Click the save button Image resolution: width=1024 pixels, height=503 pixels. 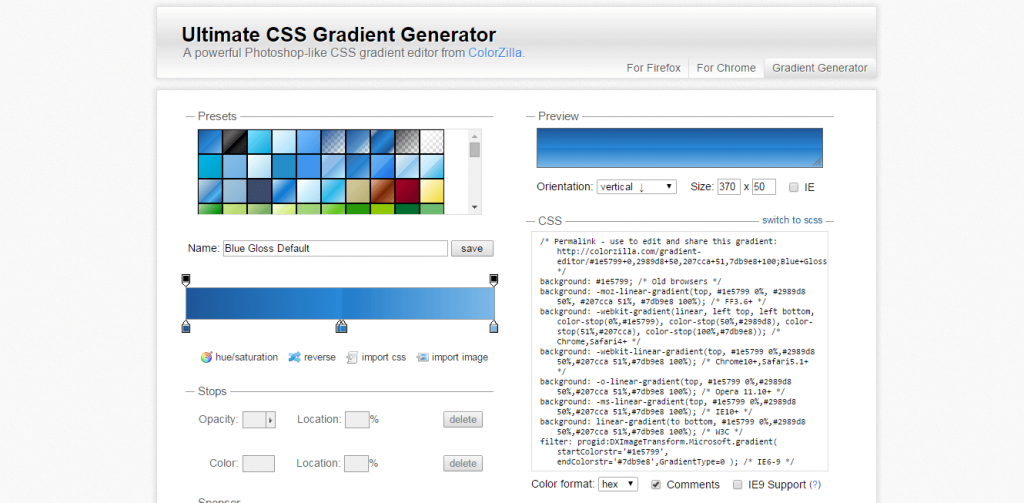472,248
